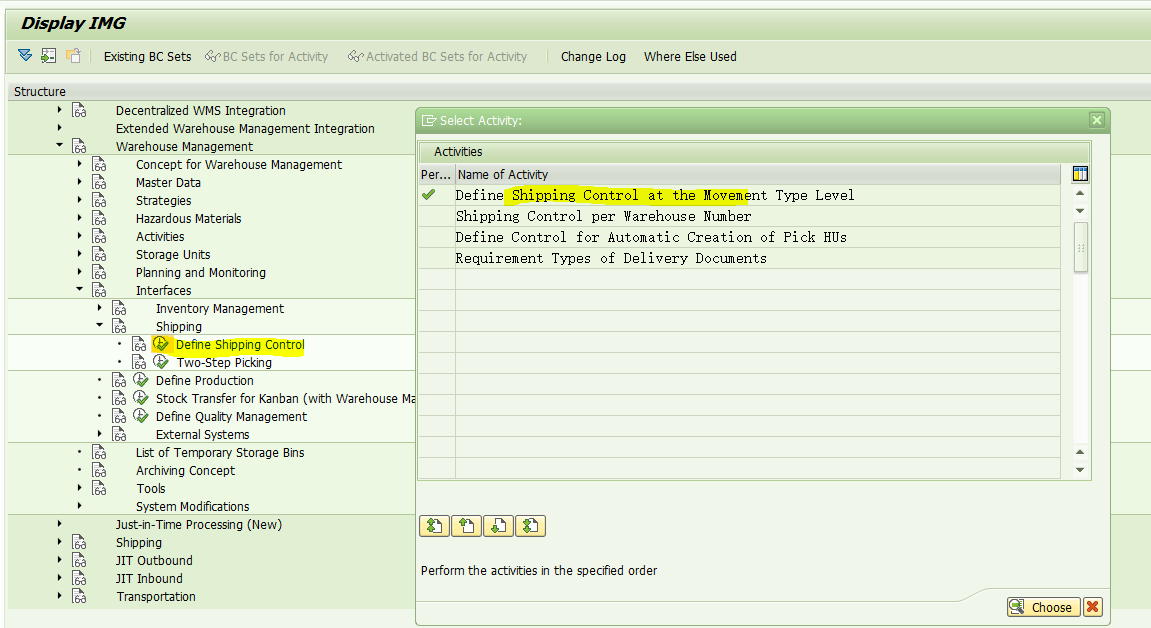The width and height of the screenshot is (1151, 628).
Task: Select the Define Shipping Control activity icon
Action: click(x=161, y=344)
